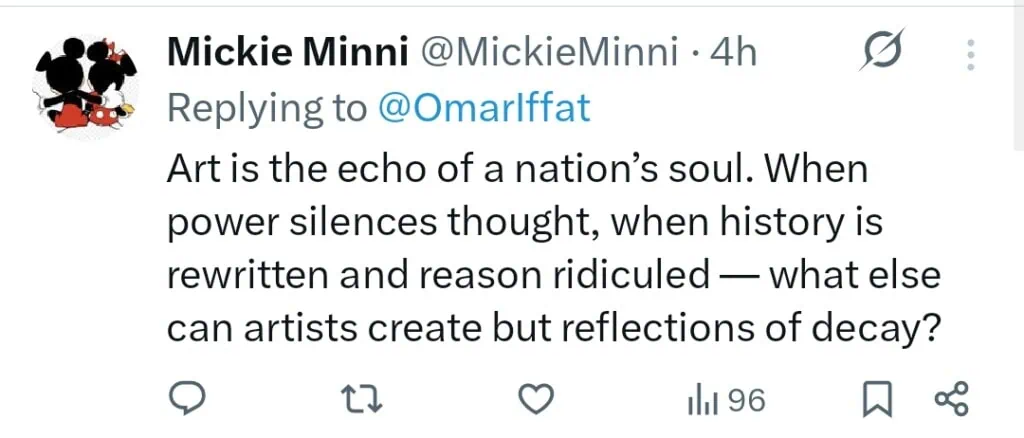Screen dimensions: 1024x438
Task: Click the 'Replying to' label
Action: click(267, 108)
